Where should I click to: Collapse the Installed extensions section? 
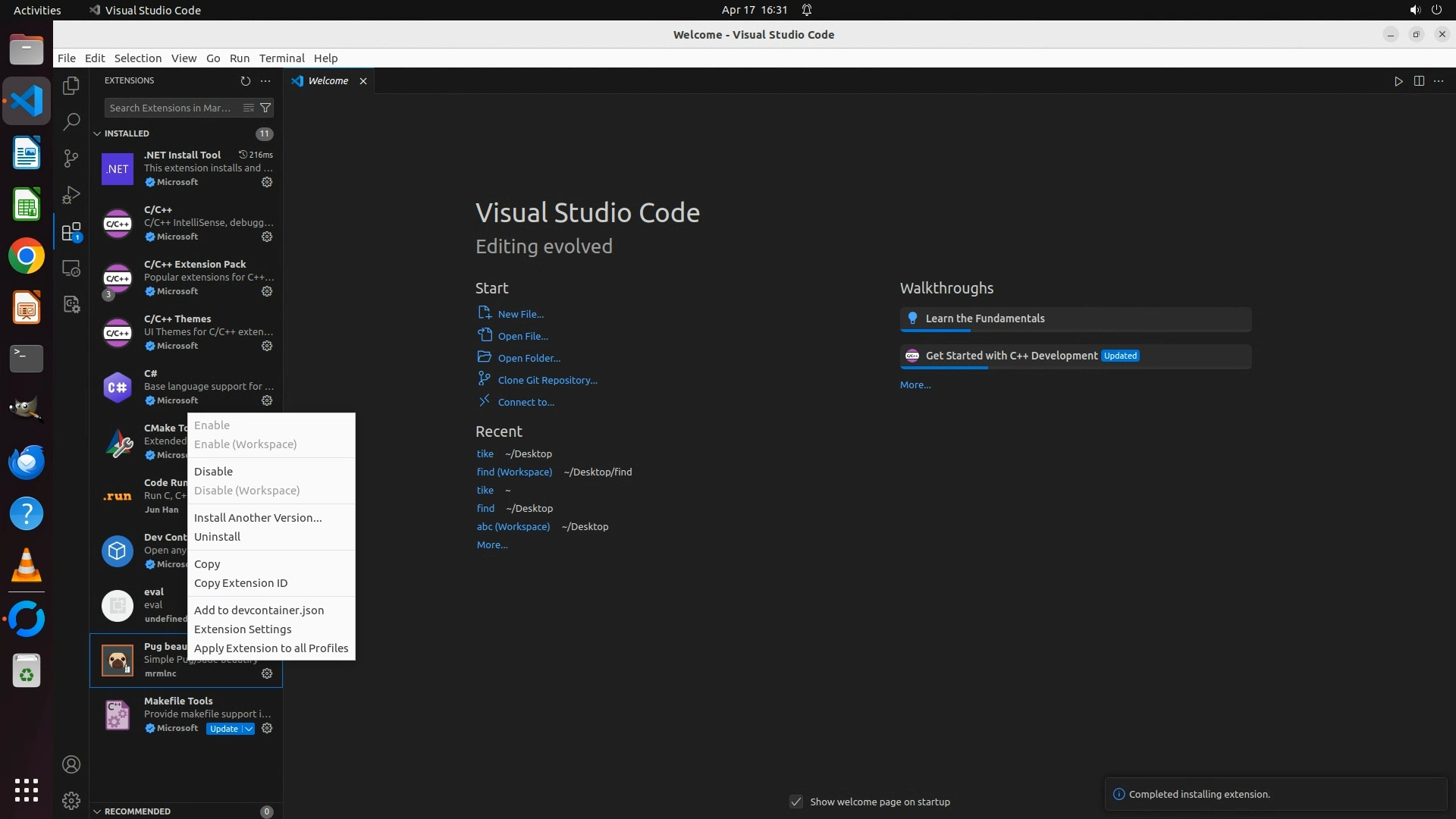pos(97,133)
